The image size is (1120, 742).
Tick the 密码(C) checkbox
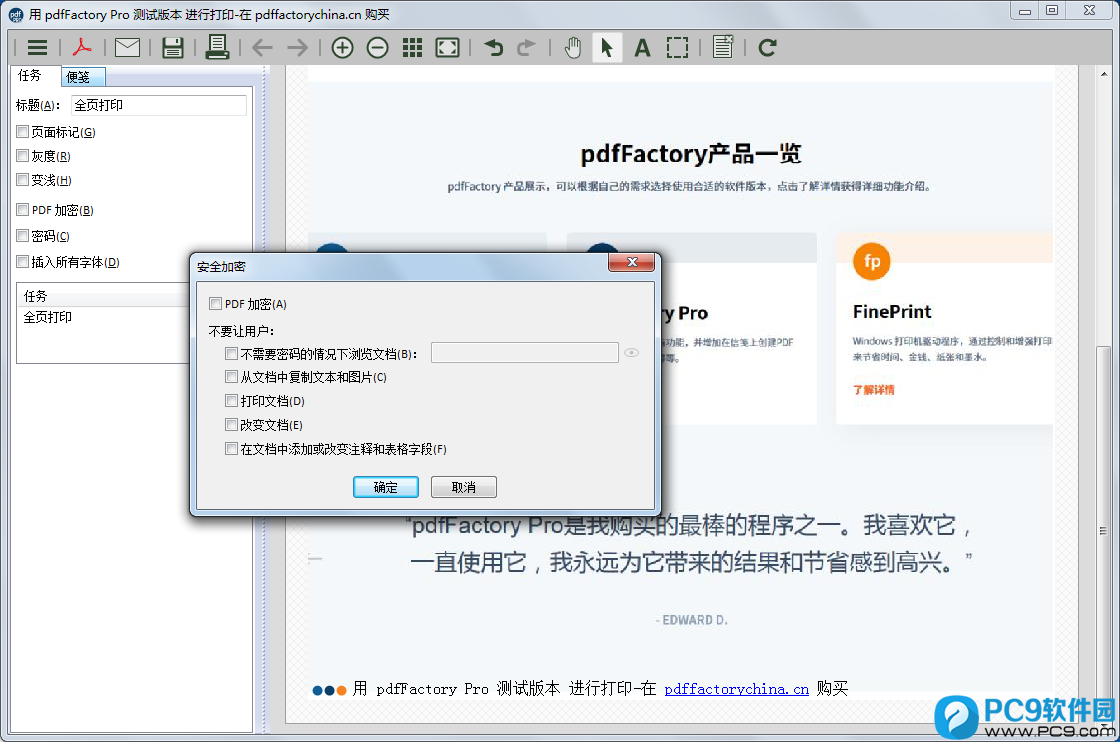[23, 236]
